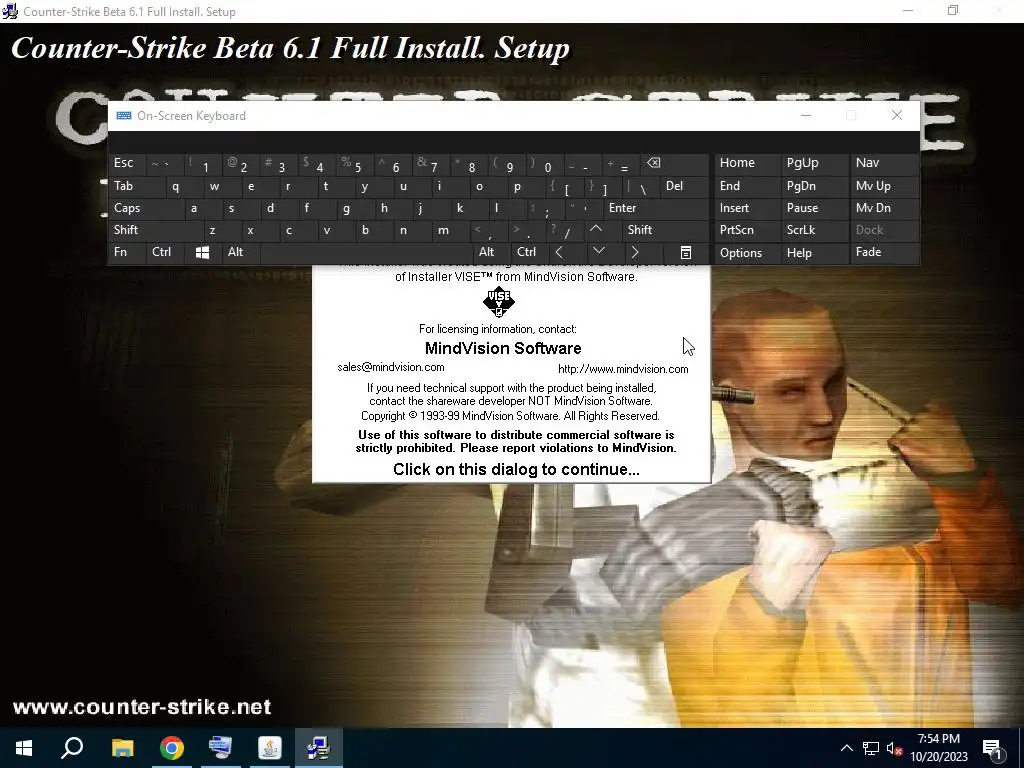Click the End key
This screenshot has width=1024, height=768.
click(x=747, y=186)
